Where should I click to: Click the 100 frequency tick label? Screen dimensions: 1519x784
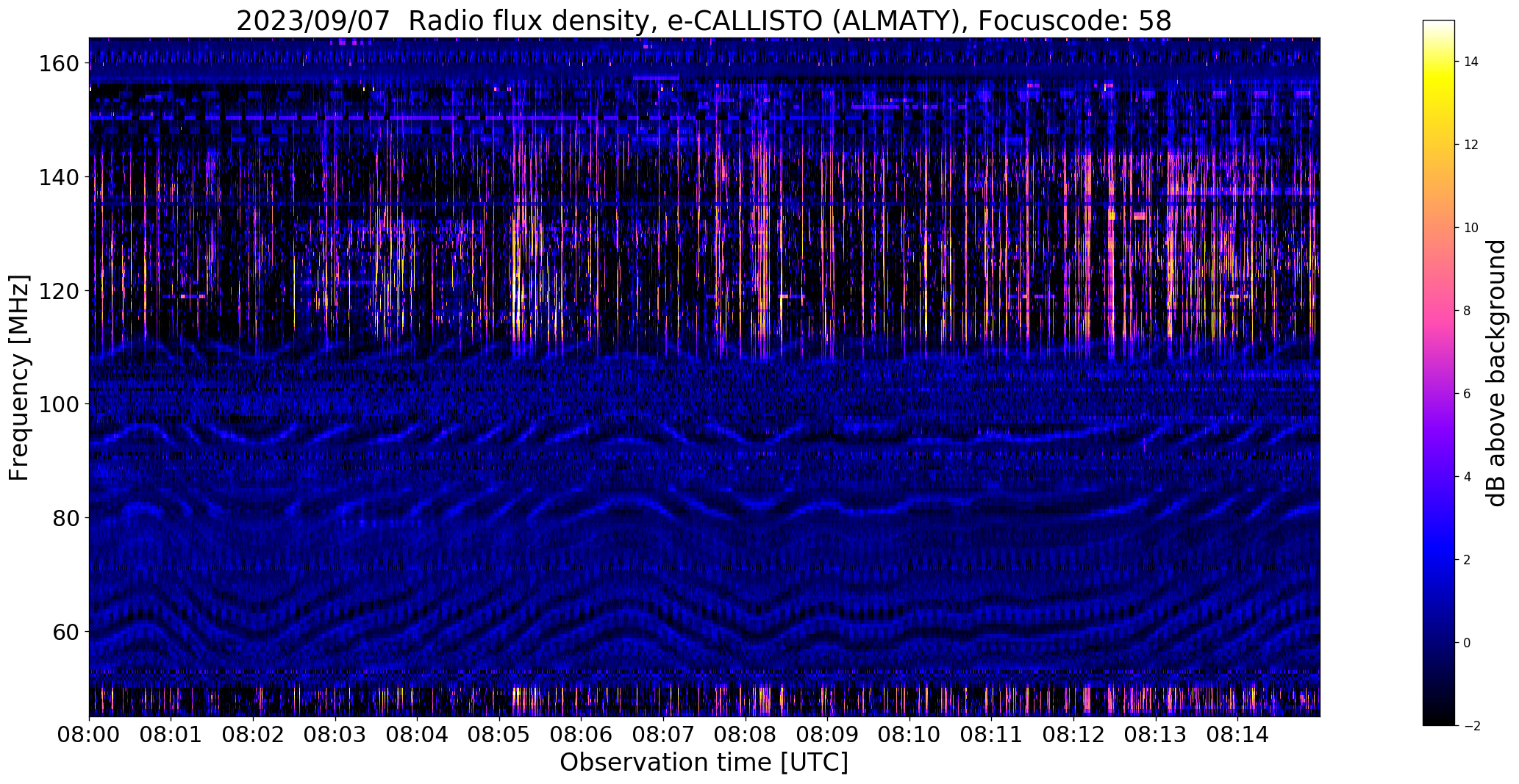tap(58, 404)
